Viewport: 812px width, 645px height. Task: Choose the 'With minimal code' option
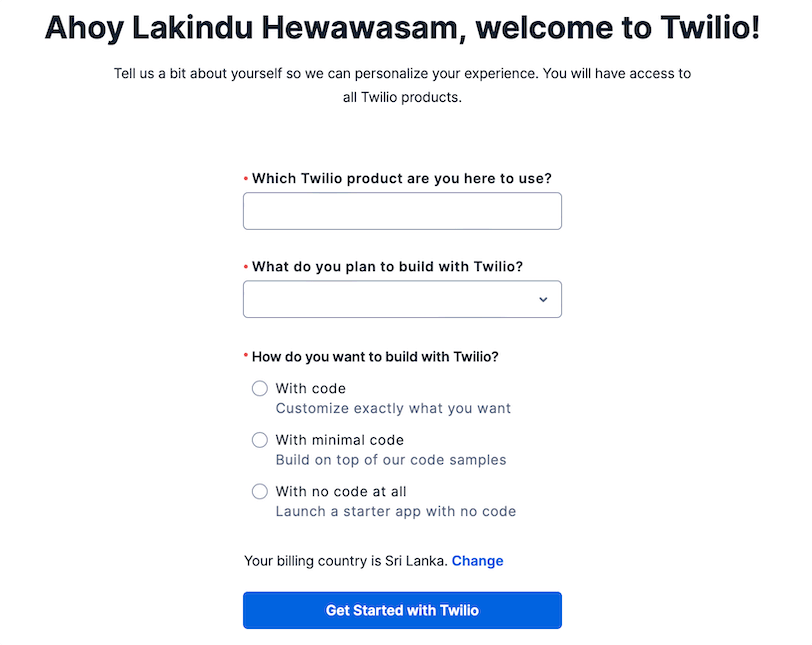point(260,440)
